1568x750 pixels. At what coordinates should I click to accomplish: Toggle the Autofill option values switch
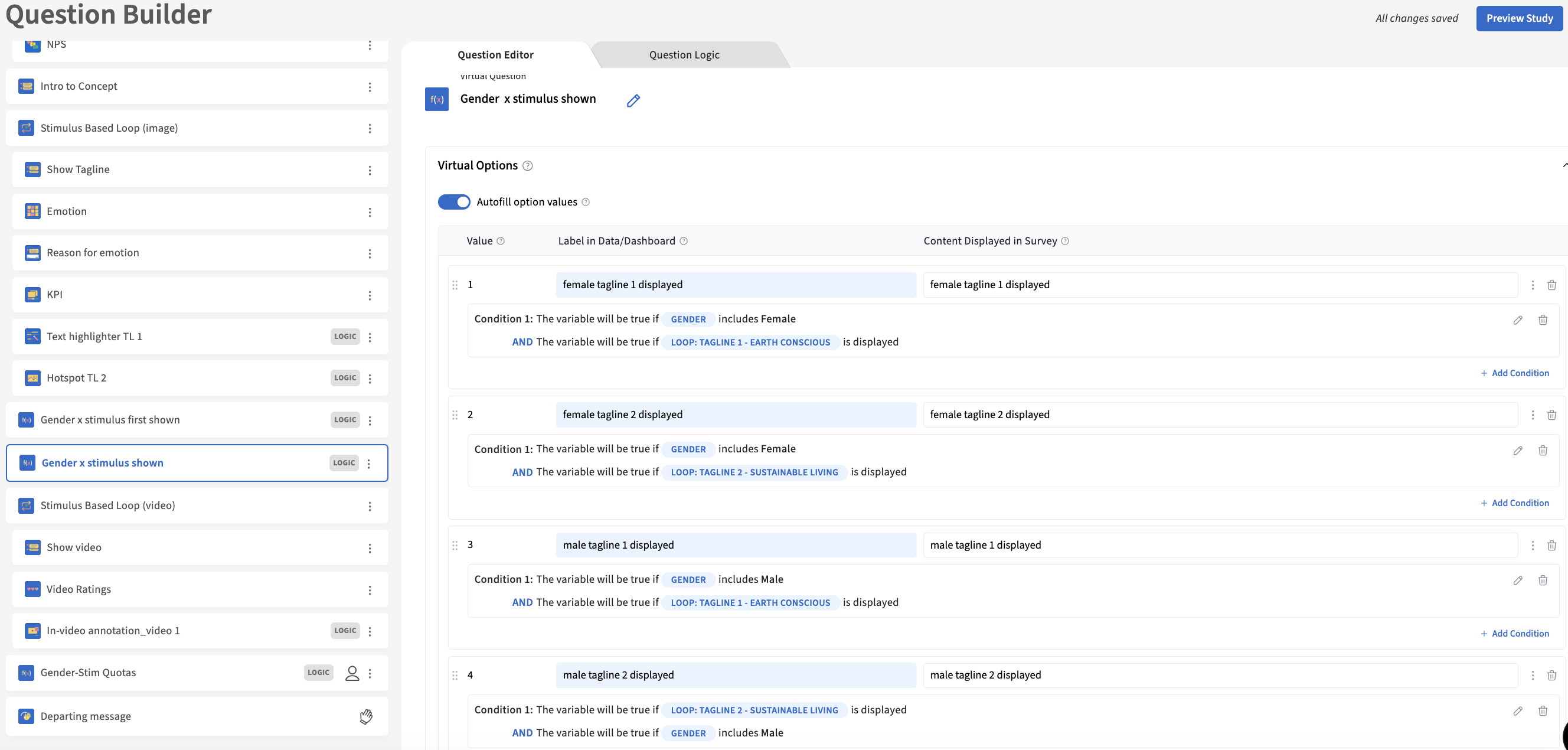454,202
